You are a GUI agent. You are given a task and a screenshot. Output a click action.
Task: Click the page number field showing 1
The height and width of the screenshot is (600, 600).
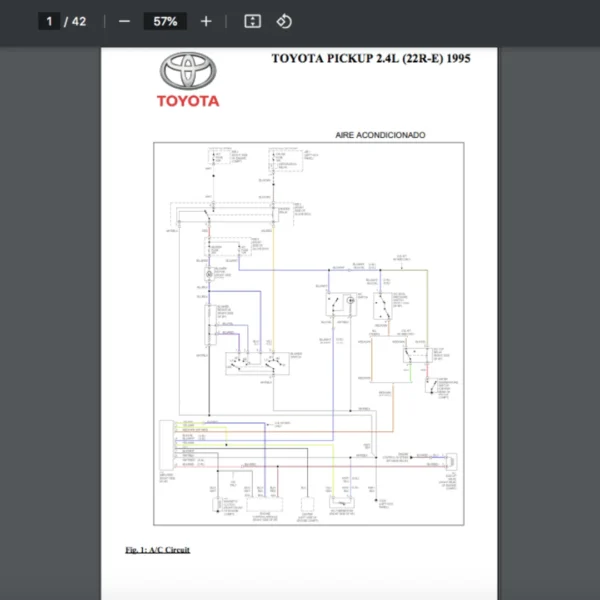pyautogui.click(x=48, y=21)
